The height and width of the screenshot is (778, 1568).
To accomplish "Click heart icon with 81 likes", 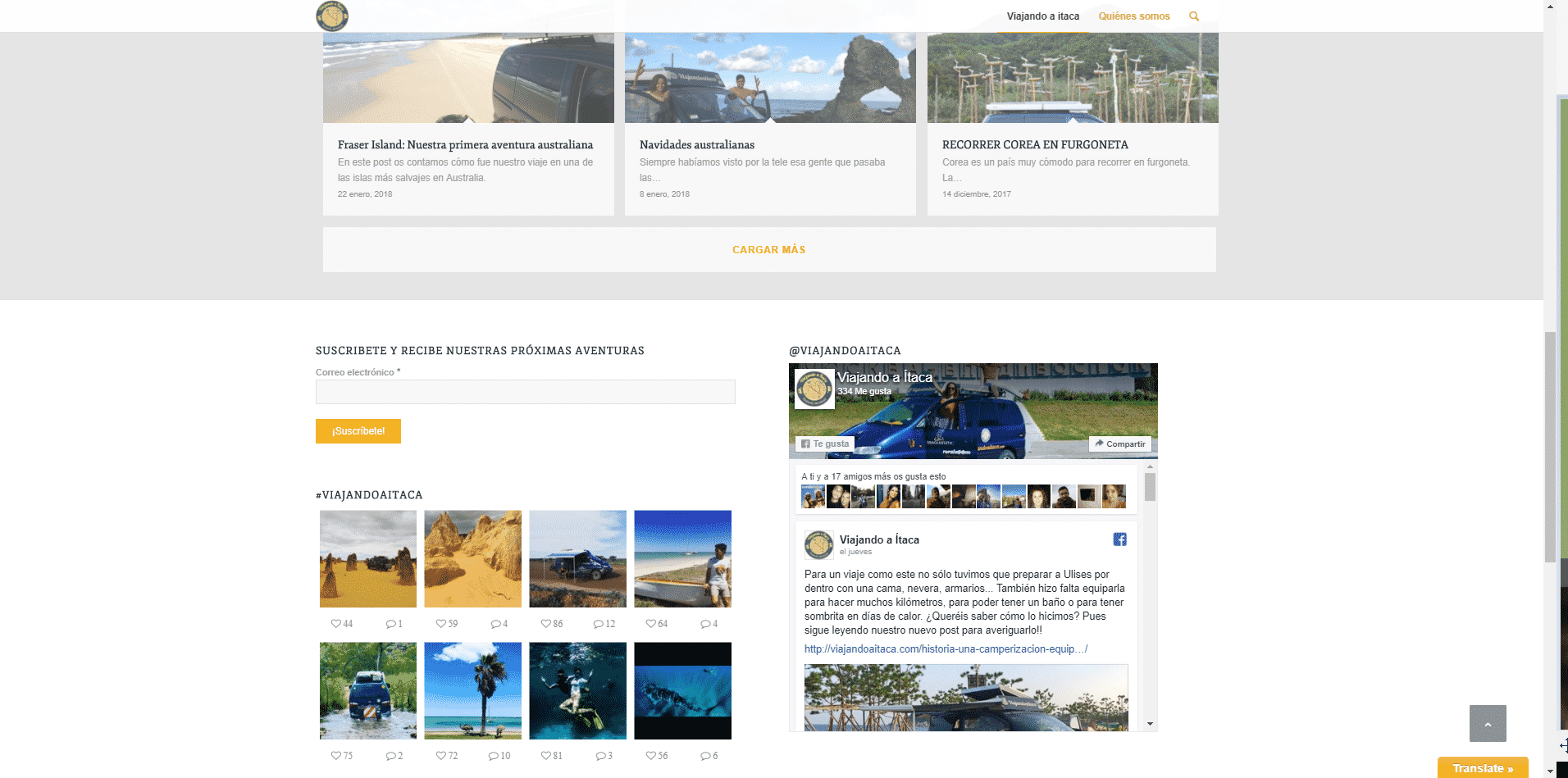I will [546, 756].
